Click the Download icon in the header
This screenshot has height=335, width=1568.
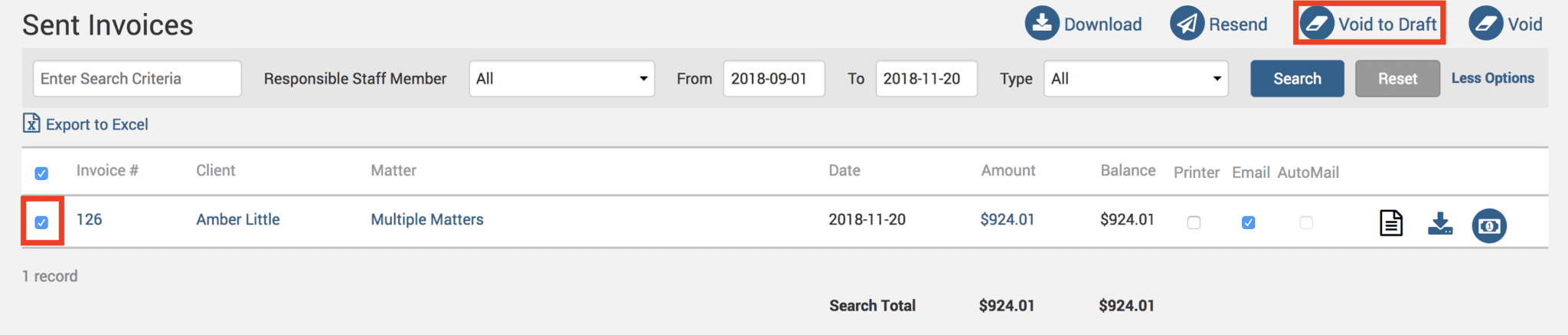(1042, 24)
